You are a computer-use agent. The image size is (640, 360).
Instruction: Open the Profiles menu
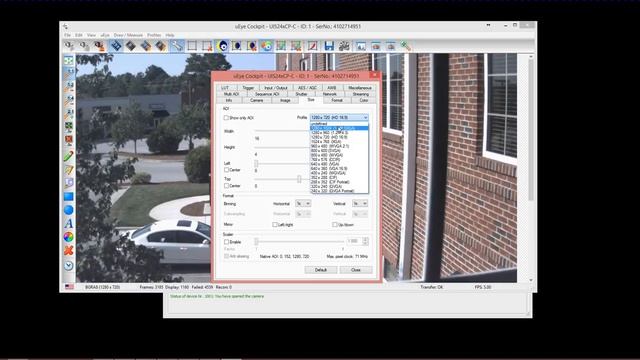pos(154,35)
